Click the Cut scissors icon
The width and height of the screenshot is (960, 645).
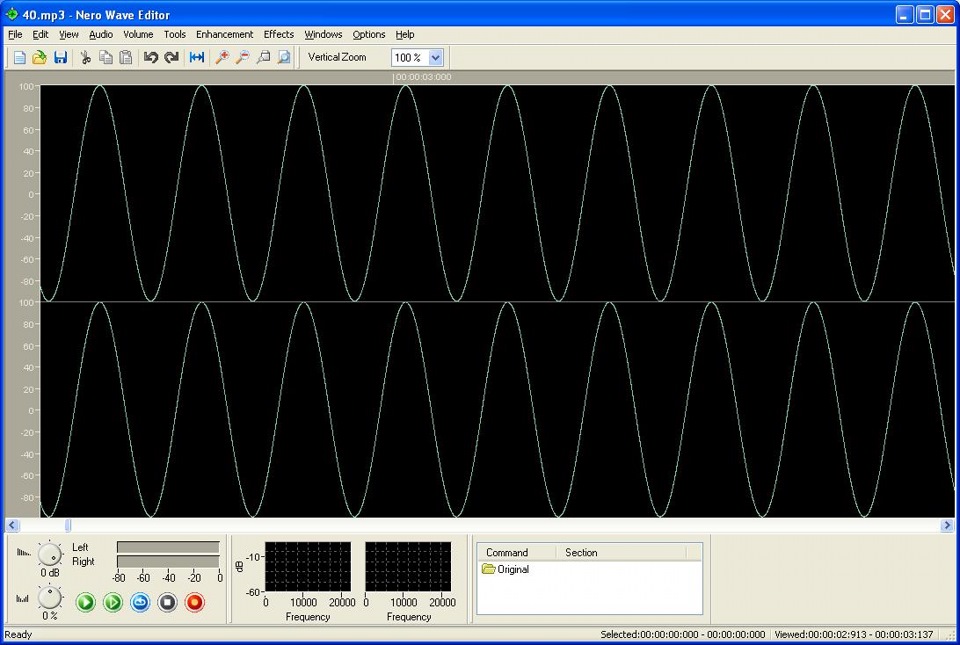[x=85, y=58]
